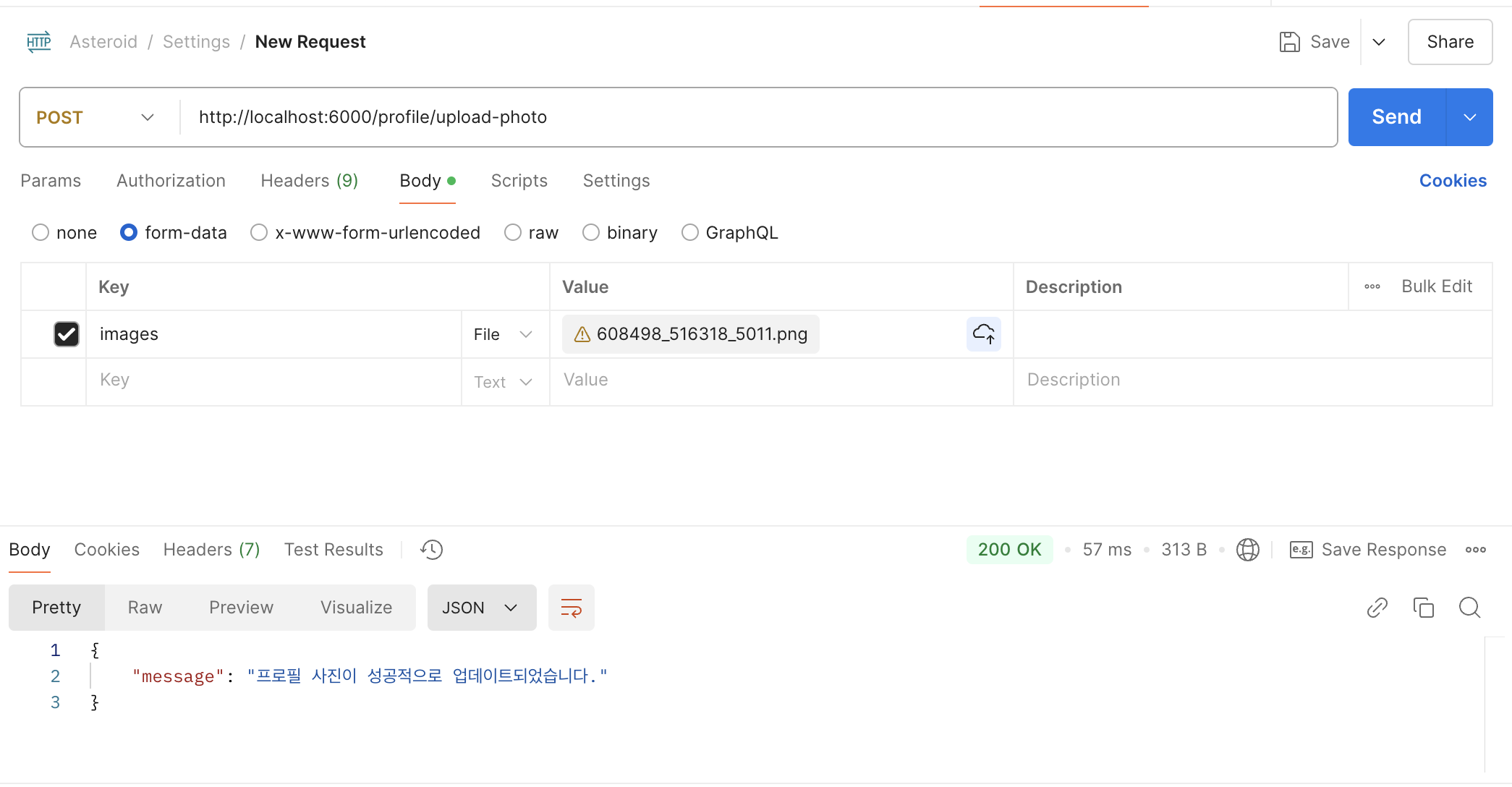Select the raw body type
1512x787 pixels.
point(513,233)
